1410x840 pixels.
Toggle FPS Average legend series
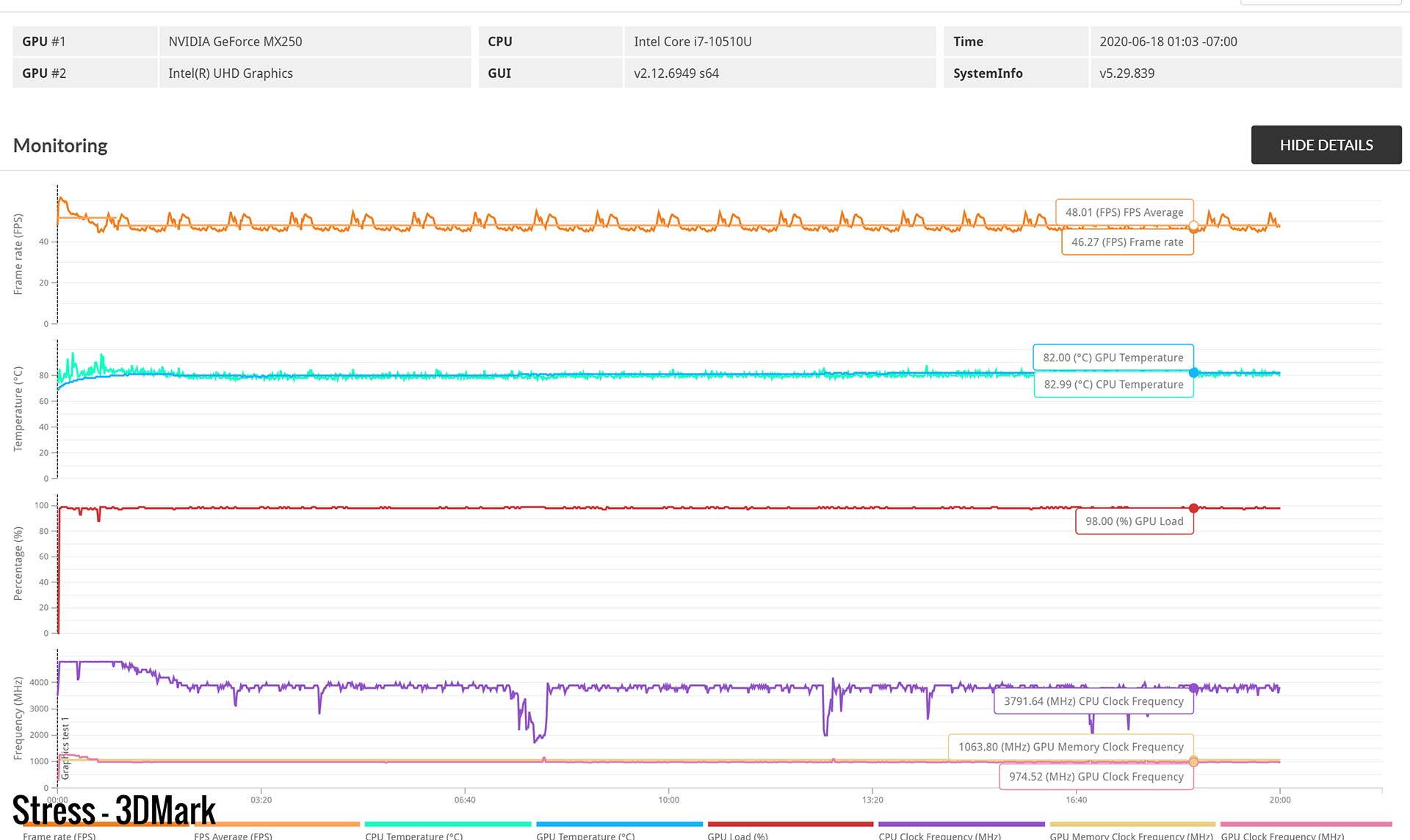click(233, 835)
